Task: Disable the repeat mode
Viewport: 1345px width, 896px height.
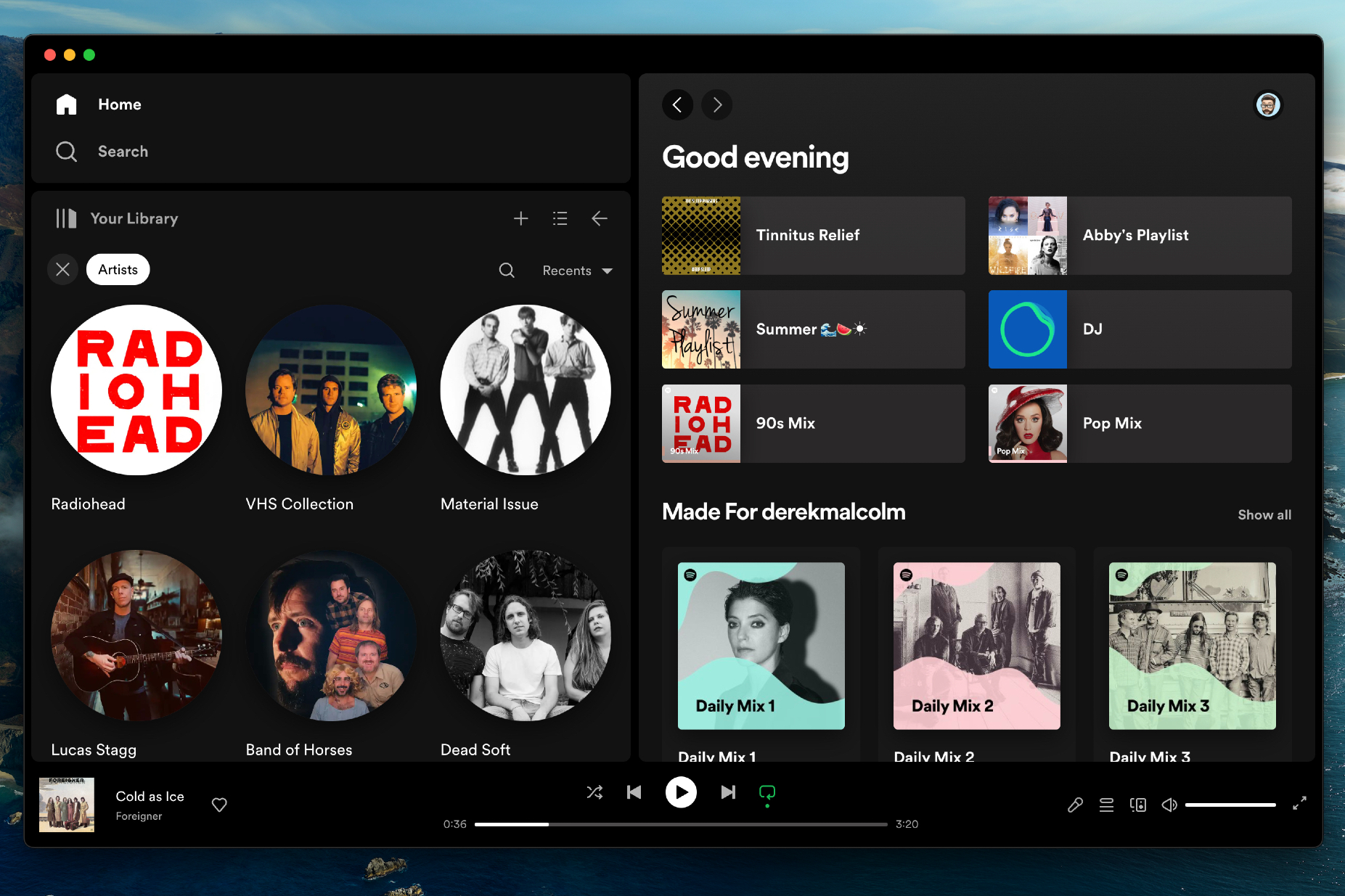Action: 766,792
